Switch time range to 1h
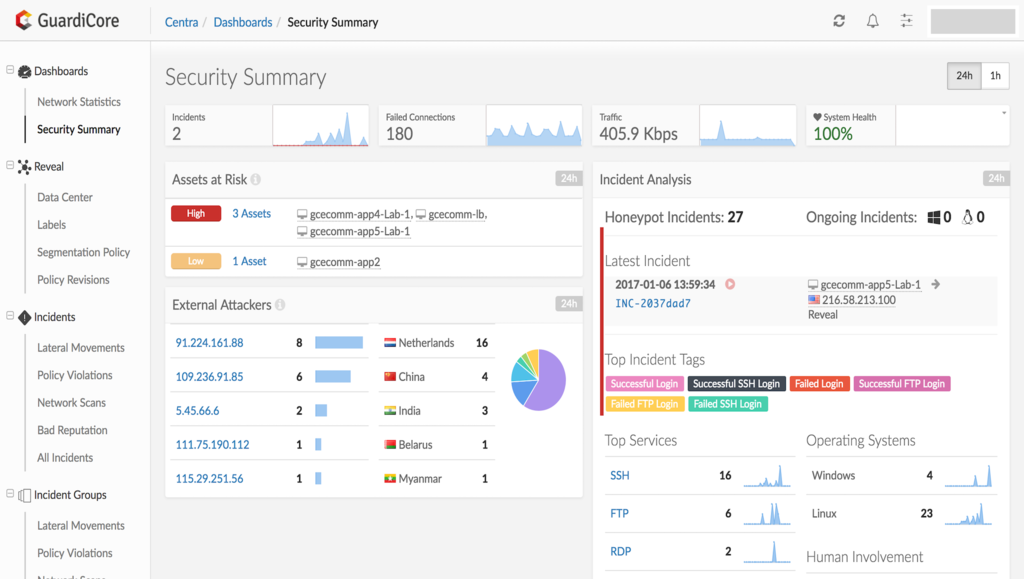Image resolution: width=1024 pixels, height=579 pixels. click(995, 76)
